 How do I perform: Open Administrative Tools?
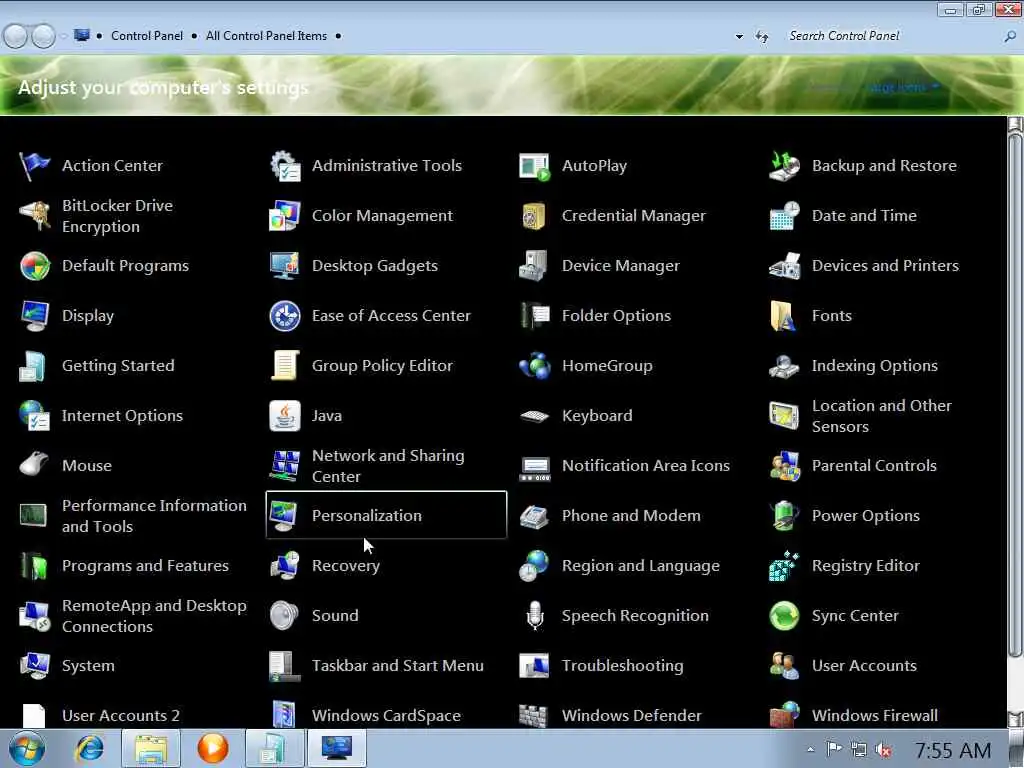(x=366, y=166)
